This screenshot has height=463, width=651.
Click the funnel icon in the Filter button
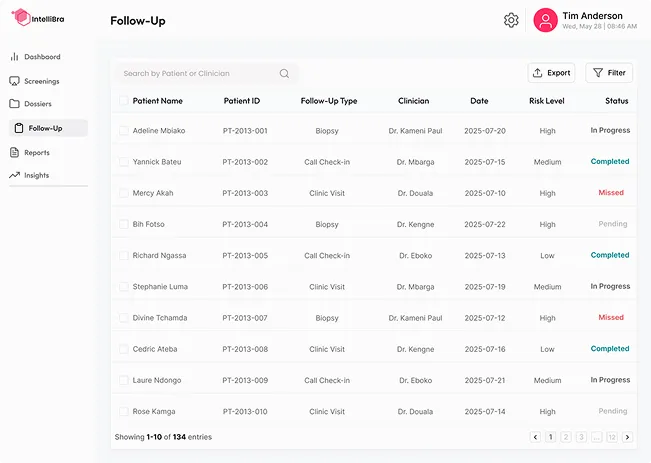[x=598, y=73]
